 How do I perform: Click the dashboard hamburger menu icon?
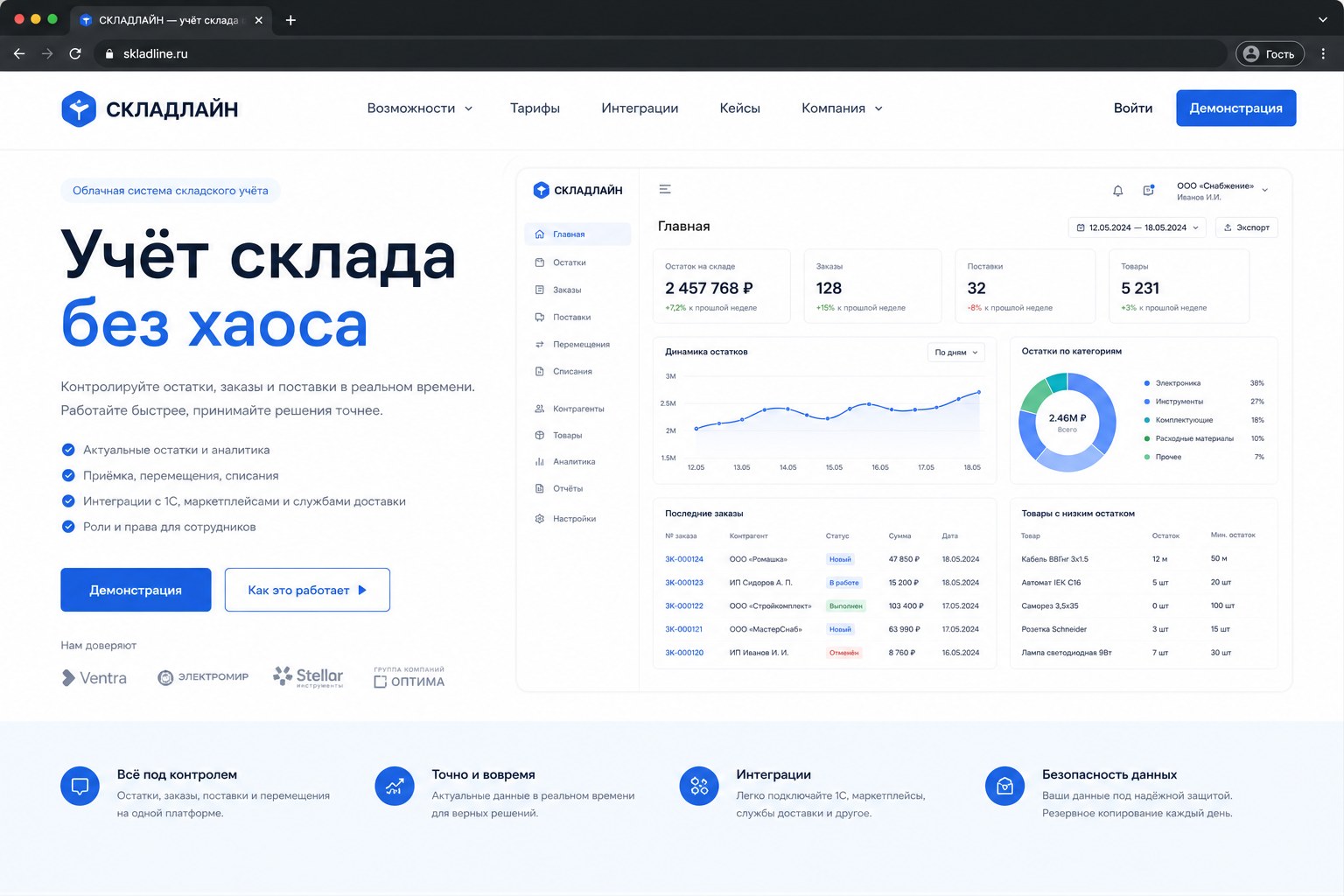click(665, 189)
